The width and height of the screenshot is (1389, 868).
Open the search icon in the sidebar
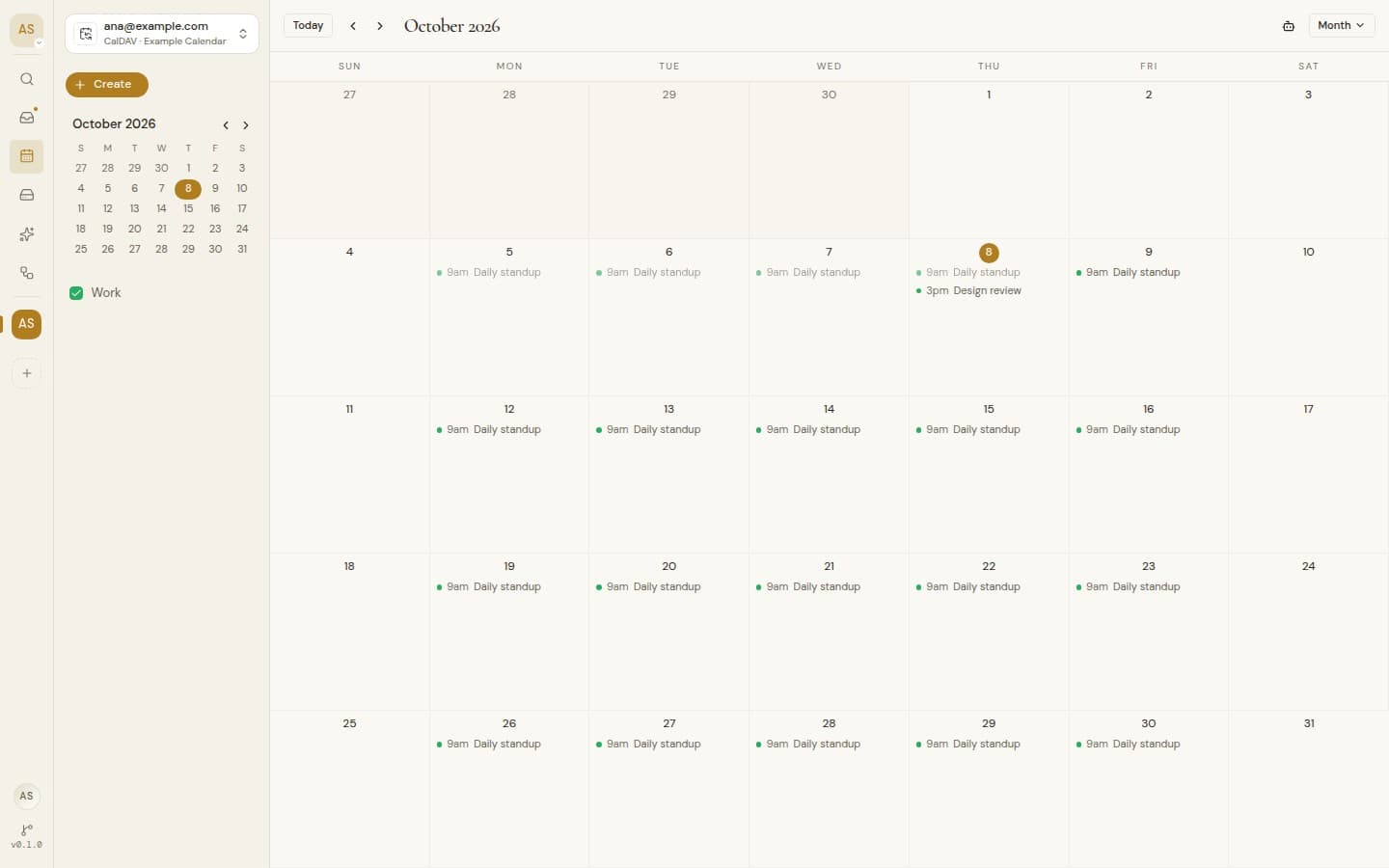coord(27,79)
